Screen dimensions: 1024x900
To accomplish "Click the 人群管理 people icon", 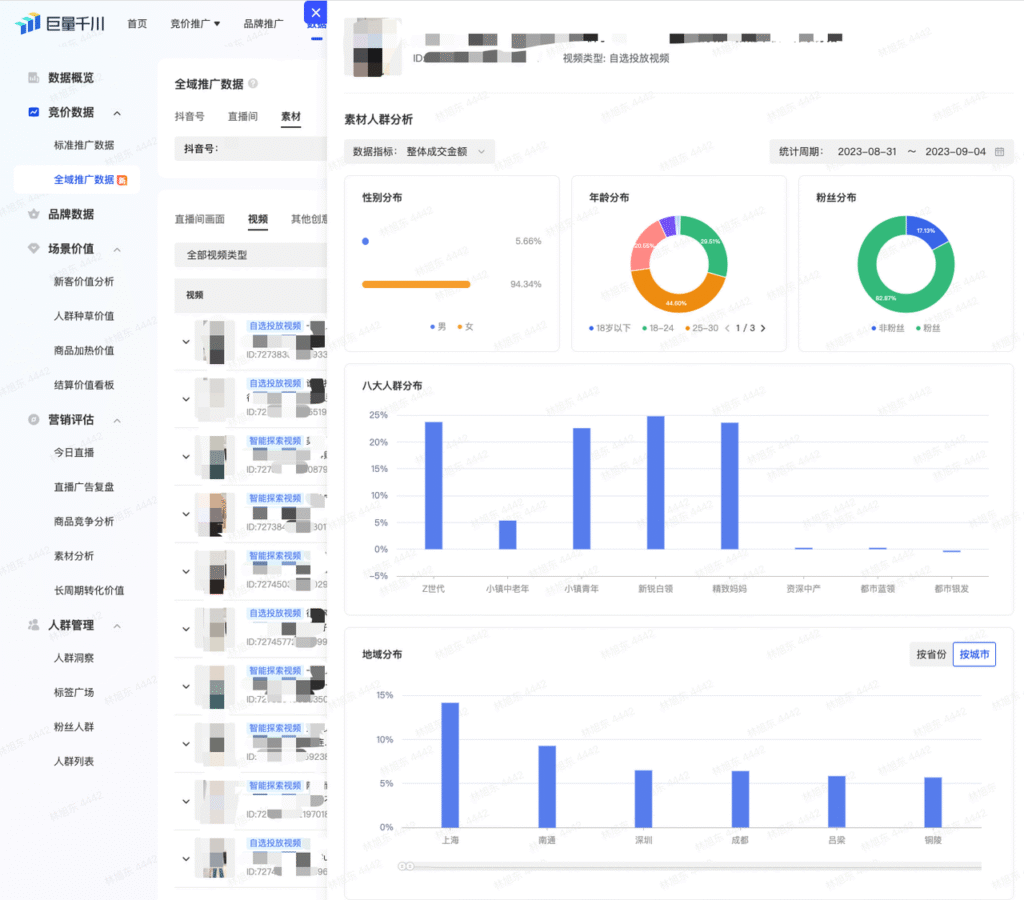I will [x=33, y=625].
